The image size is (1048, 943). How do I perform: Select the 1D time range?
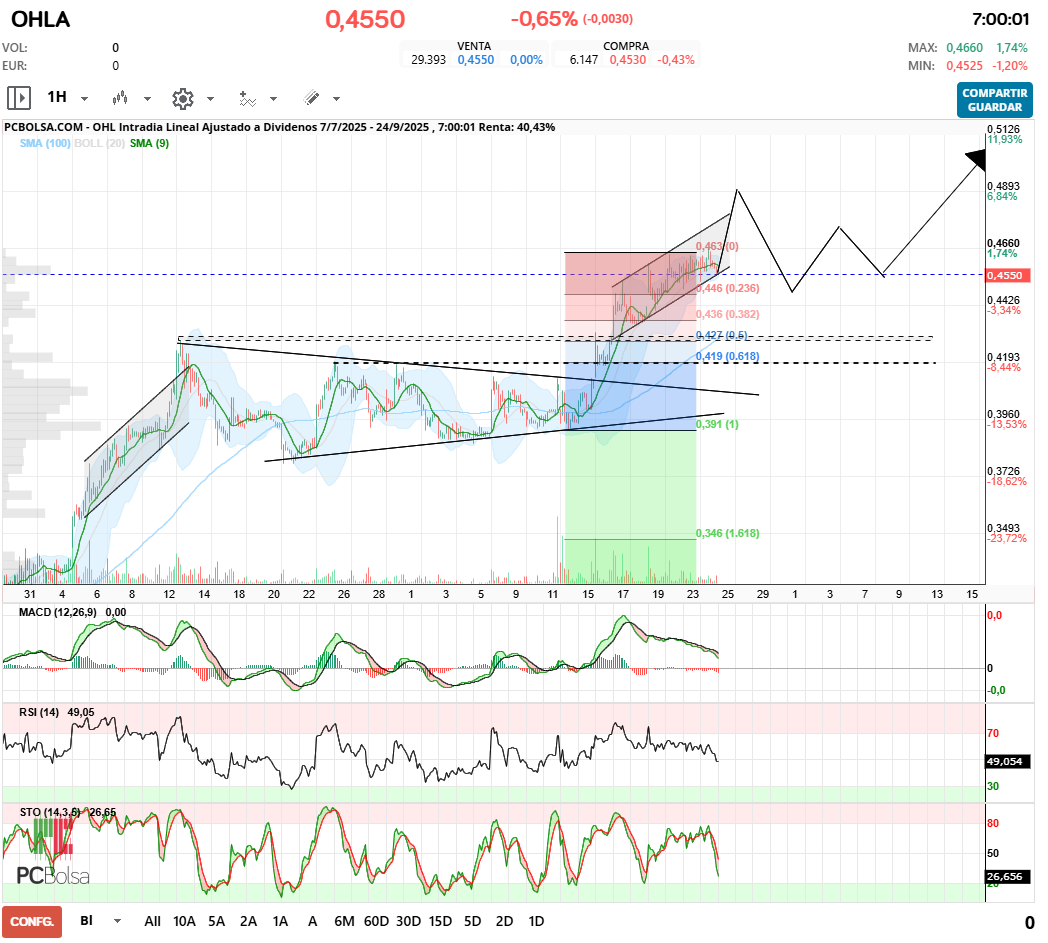(536, 922)
